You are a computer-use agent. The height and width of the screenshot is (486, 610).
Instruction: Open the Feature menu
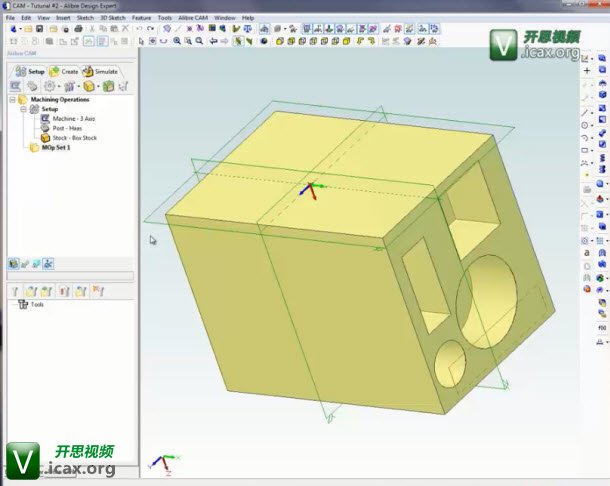coord(141,18)
